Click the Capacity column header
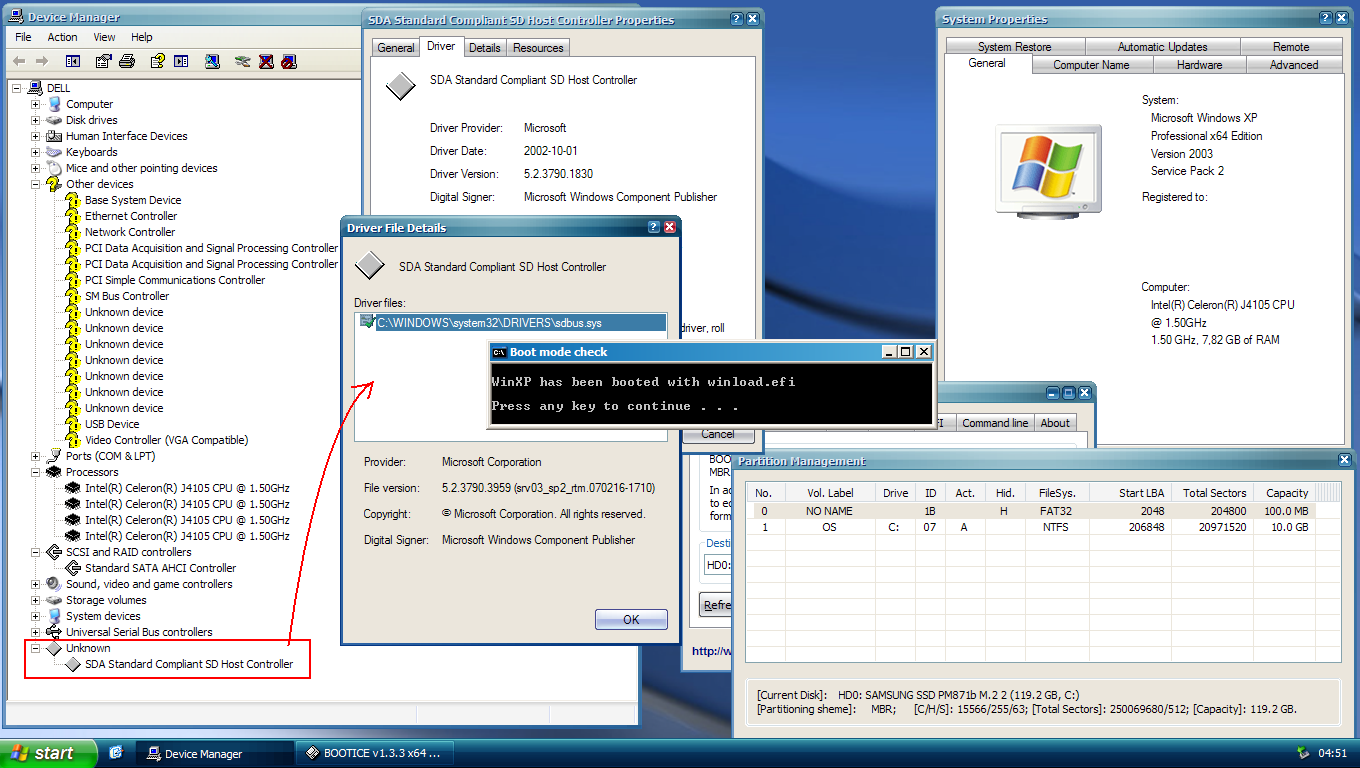The height and width of the screenshot is (768, 1360). pyautogui.click(x=1286, y=493)
